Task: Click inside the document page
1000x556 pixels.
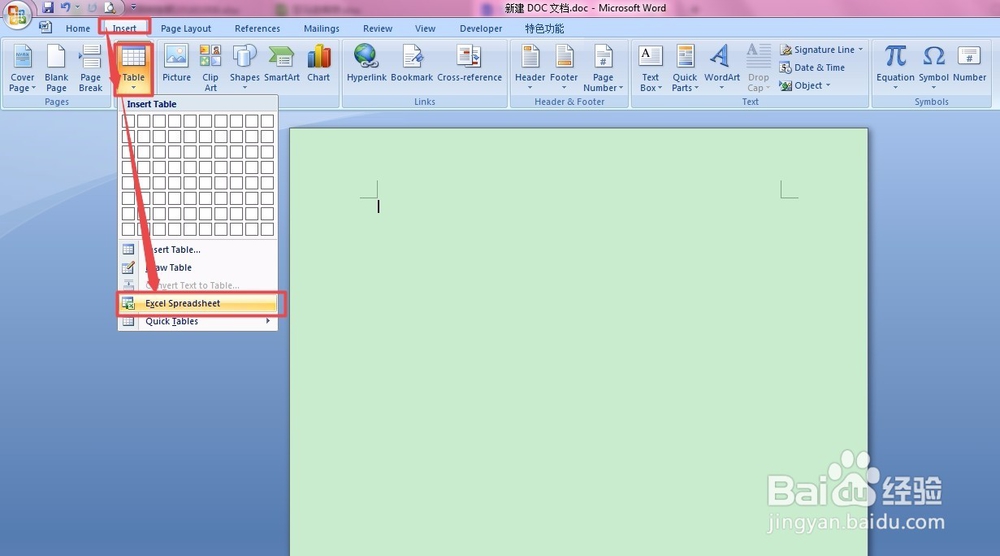Action: [578, 342]
